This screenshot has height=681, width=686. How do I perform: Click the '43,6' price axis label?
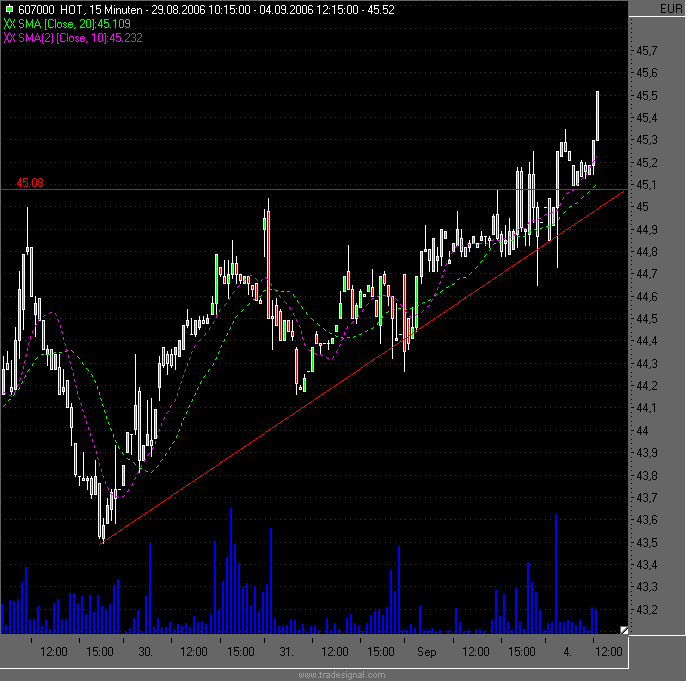(647, 520)
